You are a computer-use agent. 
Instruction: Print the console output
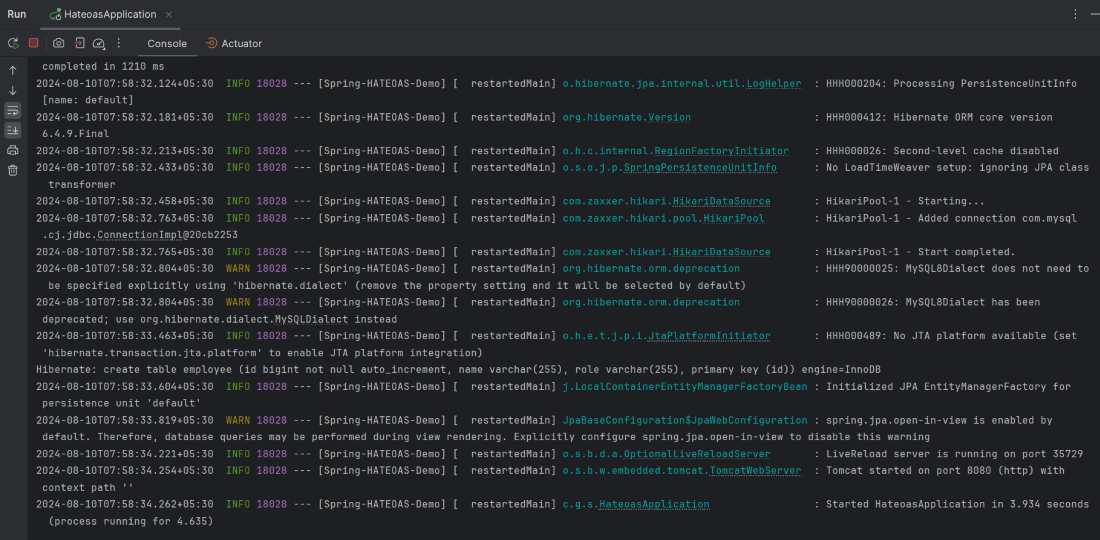[13, 150]
